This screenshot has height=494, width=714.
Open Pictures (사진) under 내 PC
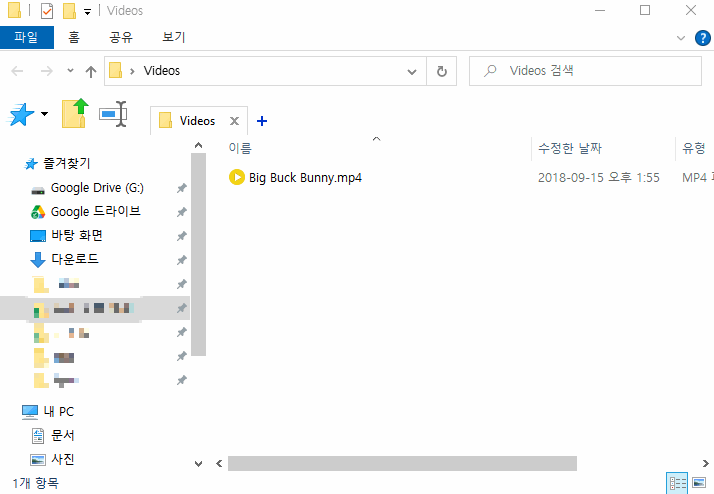click(x=62, y=459)
